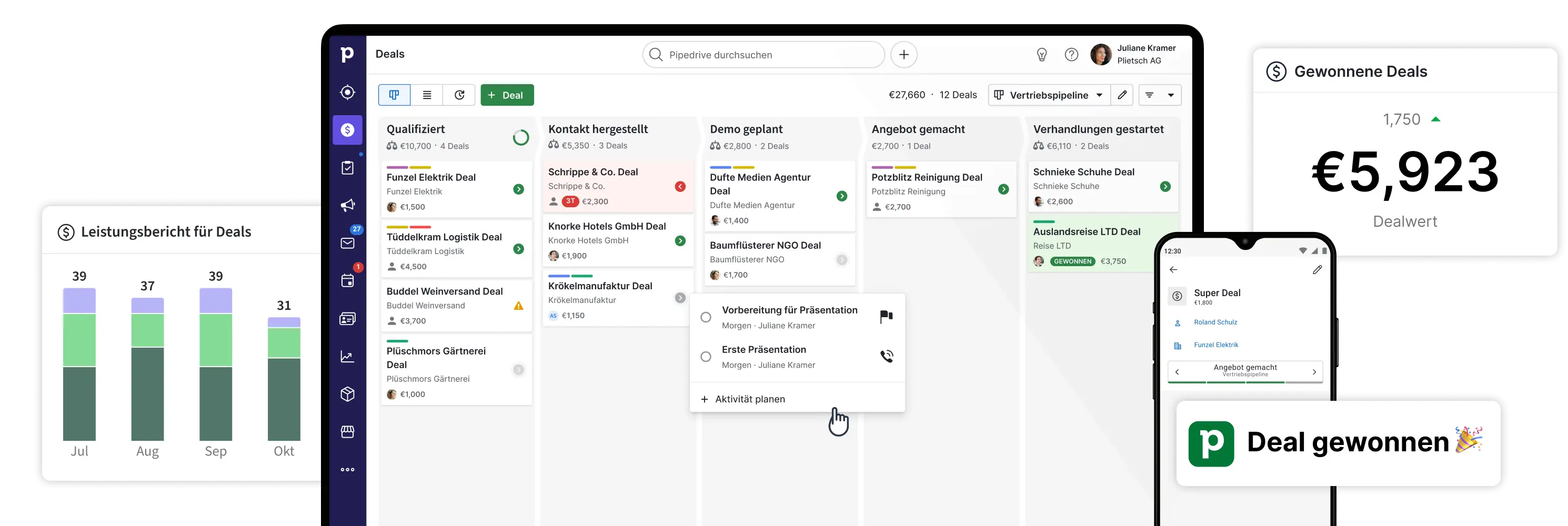Edit pipeline using the pencil icon
1568x526 pixels.
pos(1122,95)
